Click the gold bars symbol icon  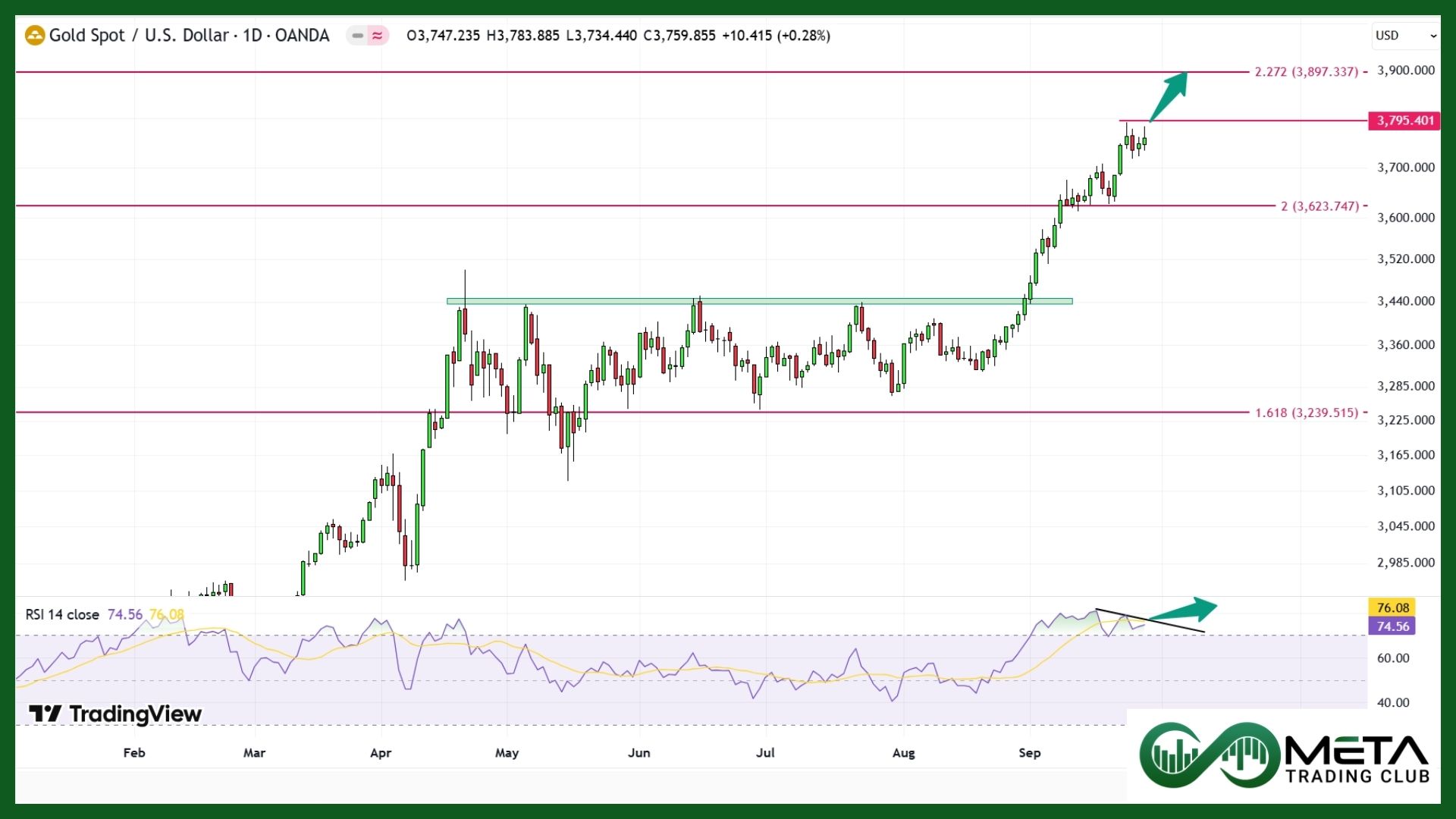(35, 36)
